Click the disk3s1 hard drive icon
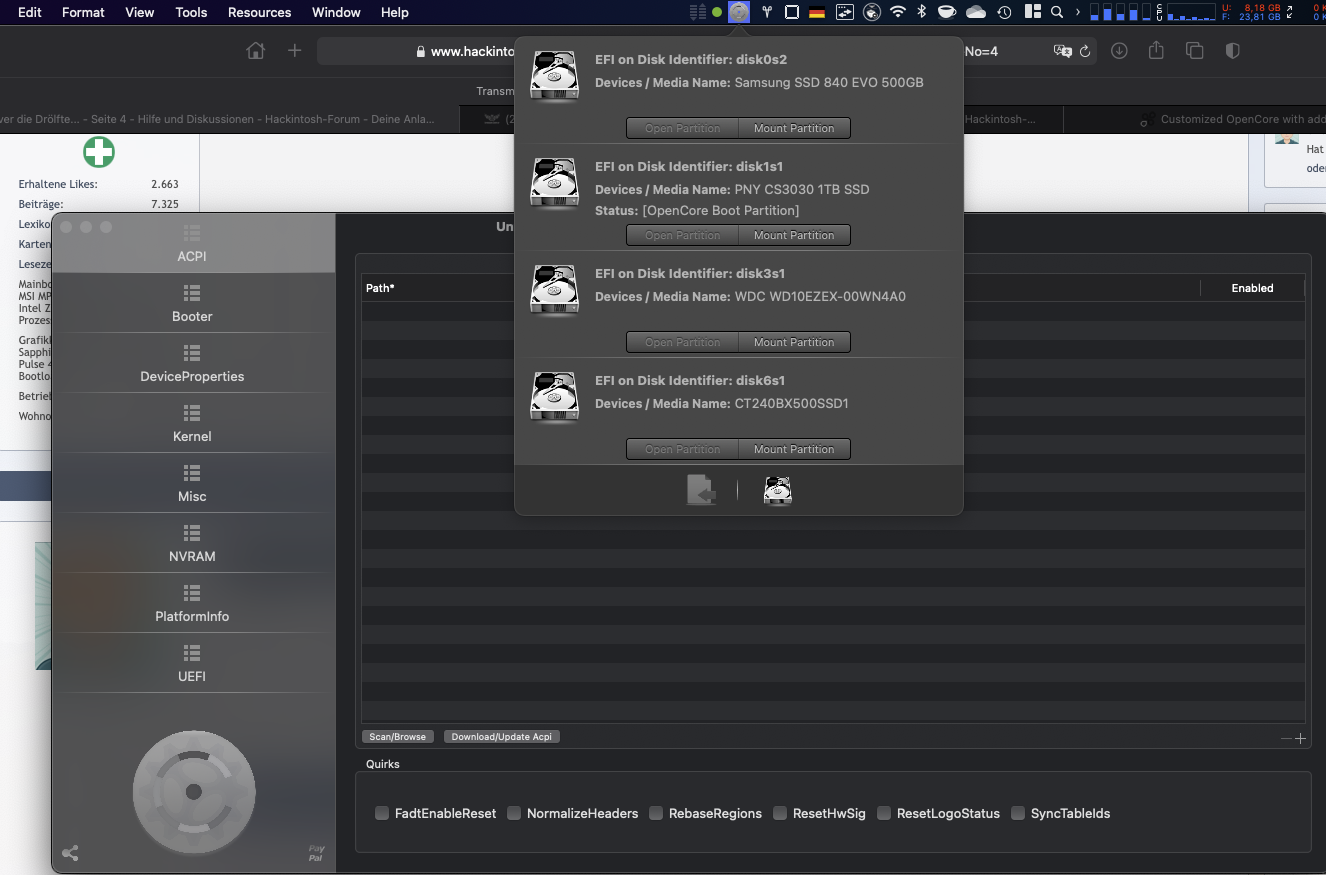The width and height of the screenshot is (1326, 875). (x=554, y=290)
